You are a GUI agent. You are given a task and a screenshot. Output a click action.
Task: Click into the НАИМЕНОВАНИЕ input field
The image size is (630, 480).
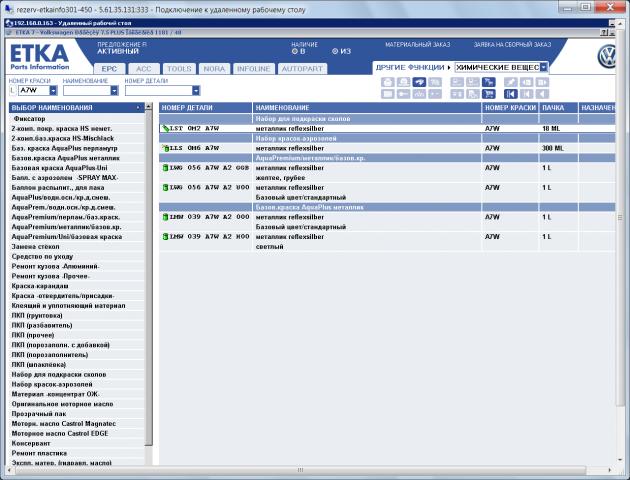click(87, 91)
